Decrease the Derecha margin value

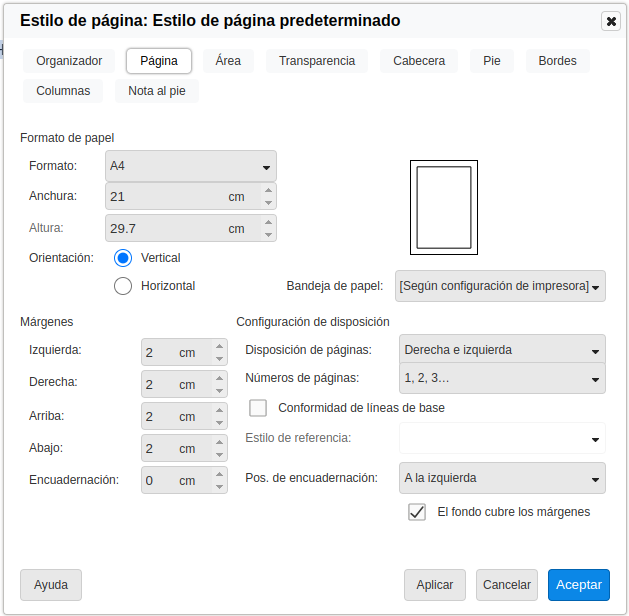219,391
